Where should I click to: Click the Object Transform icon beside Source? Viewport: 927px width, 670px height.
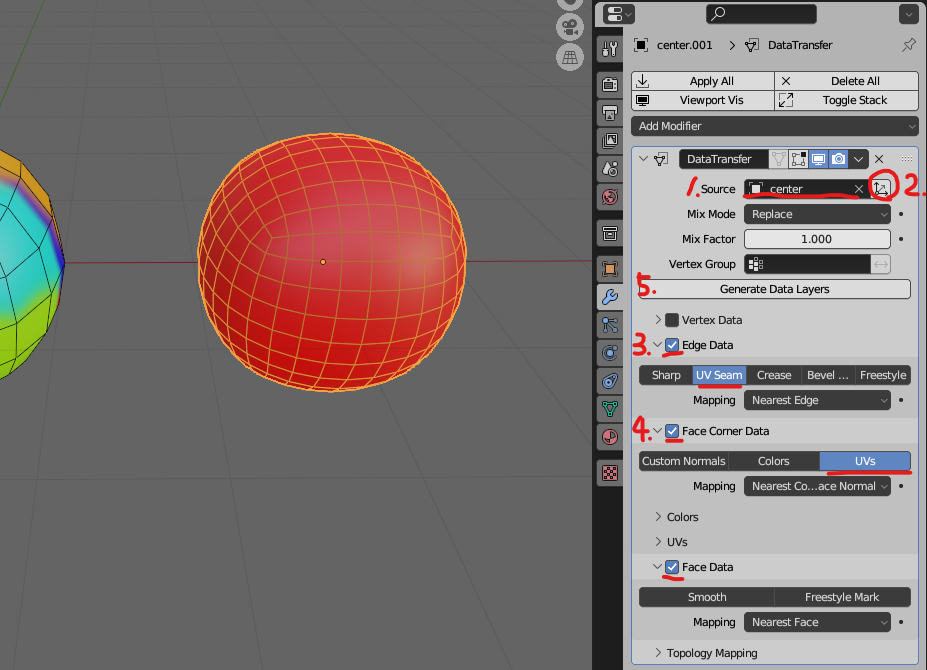click(x=881, y=188)
